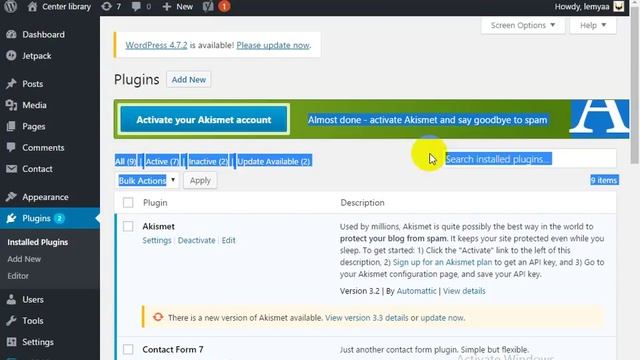Click Tools wrench icon in sidebar

click(11, 320)
